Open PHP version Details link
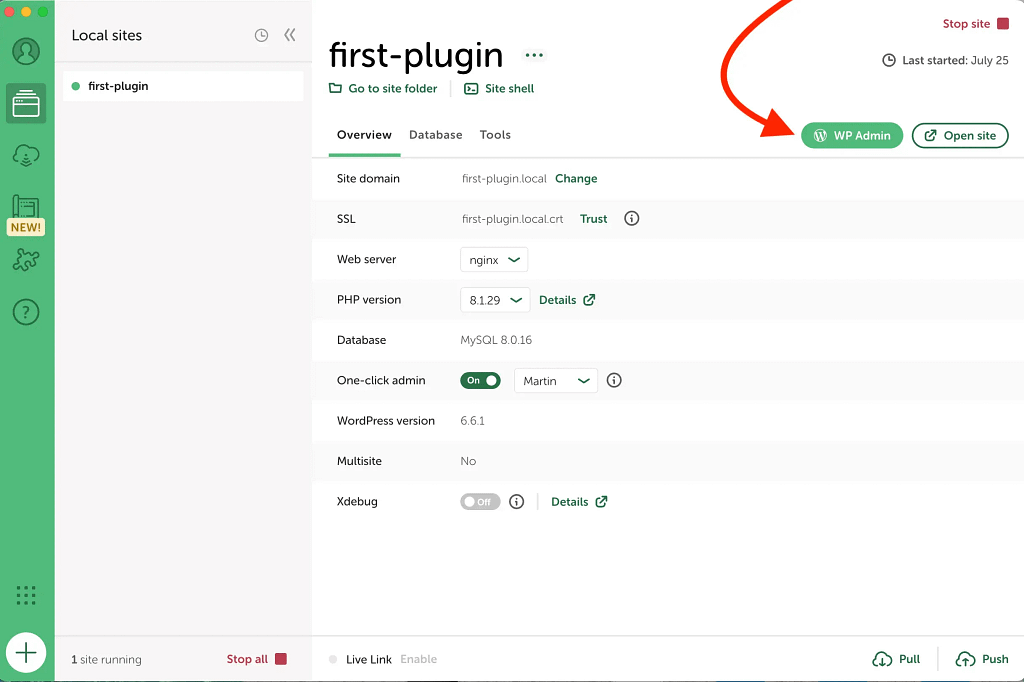Image resolution: width=1024 pixels, height=682 pixels. tap(567, 300)
